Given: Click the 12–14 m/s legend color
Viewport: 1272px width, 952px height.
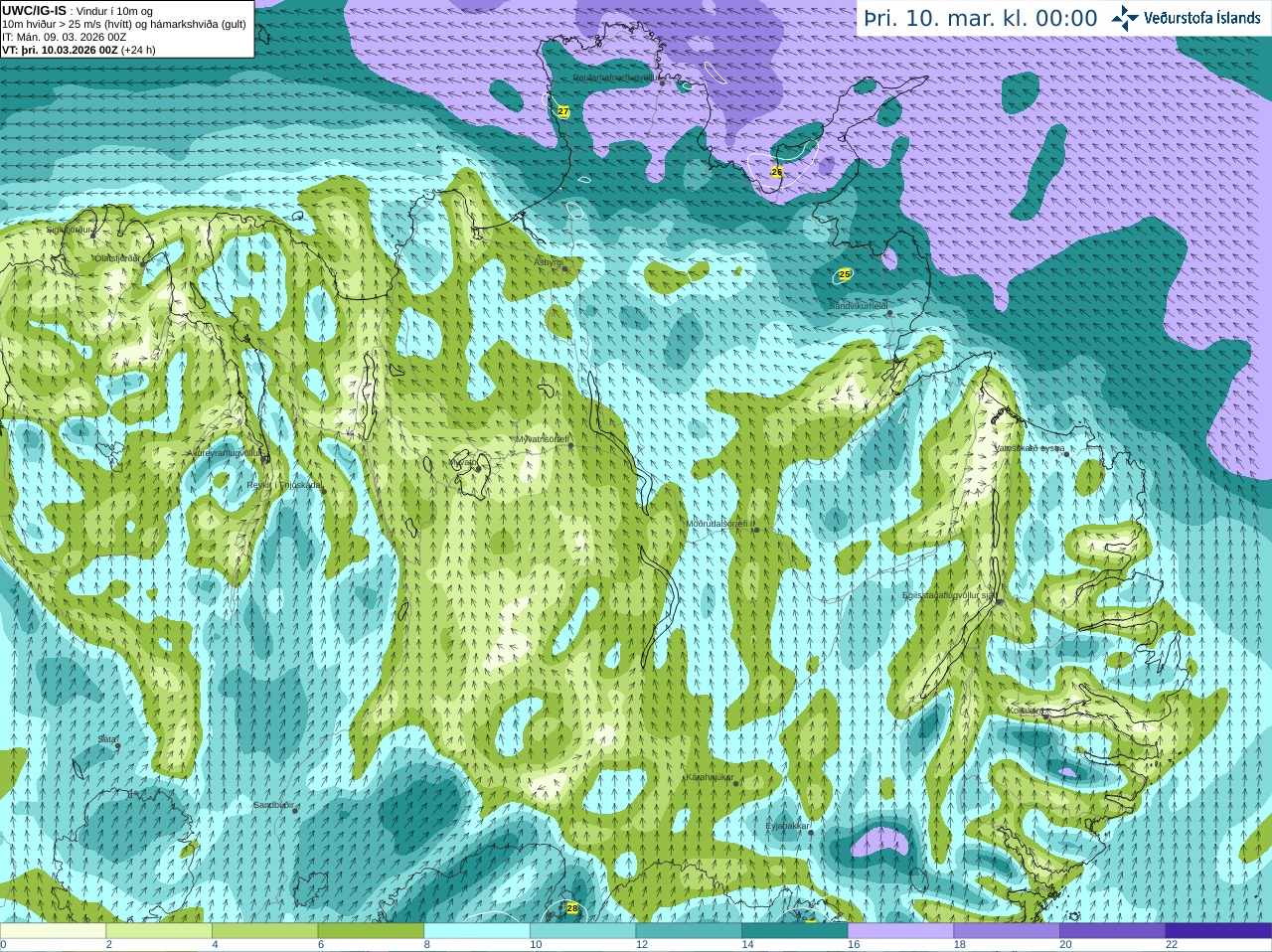Looking at the screenshot, I should 689,931.
